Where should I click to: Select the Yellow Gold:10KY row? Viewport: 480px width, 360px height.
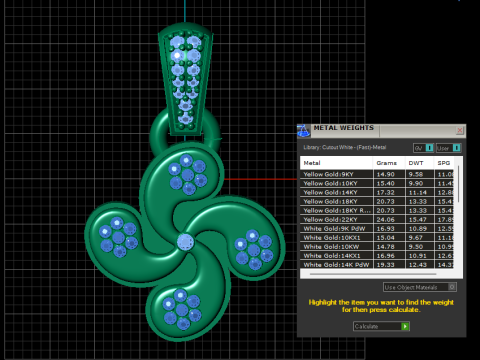[x=377, y=183]
